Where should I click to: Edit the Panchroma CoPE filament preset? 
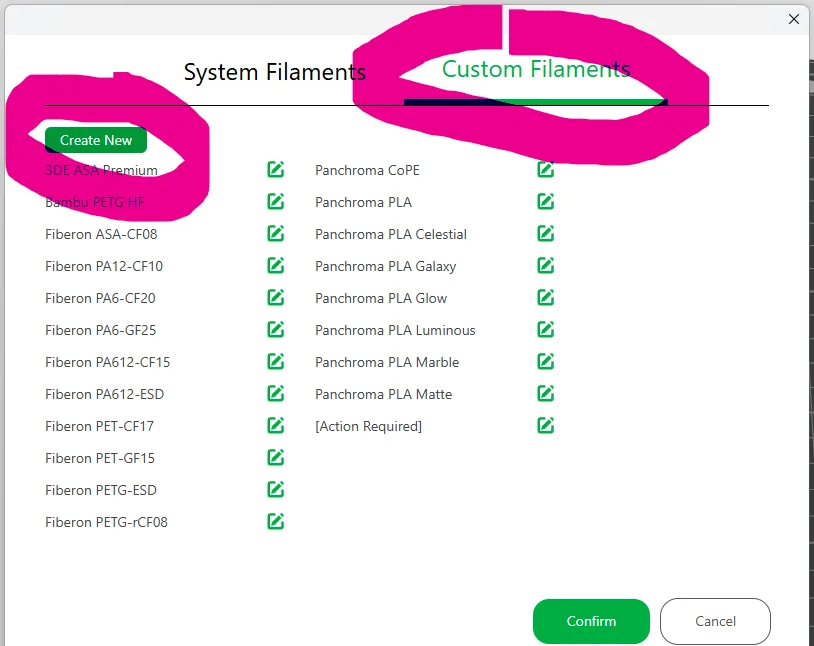coord(546,169)
